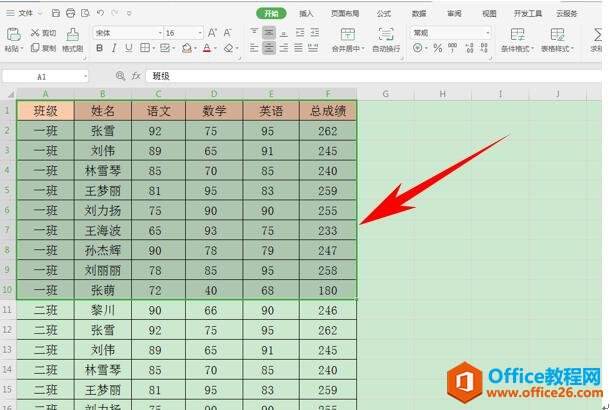Screen dimensions: 610x410
Task: Align text right
Action: pyautogui.click(x=284, y=48)
